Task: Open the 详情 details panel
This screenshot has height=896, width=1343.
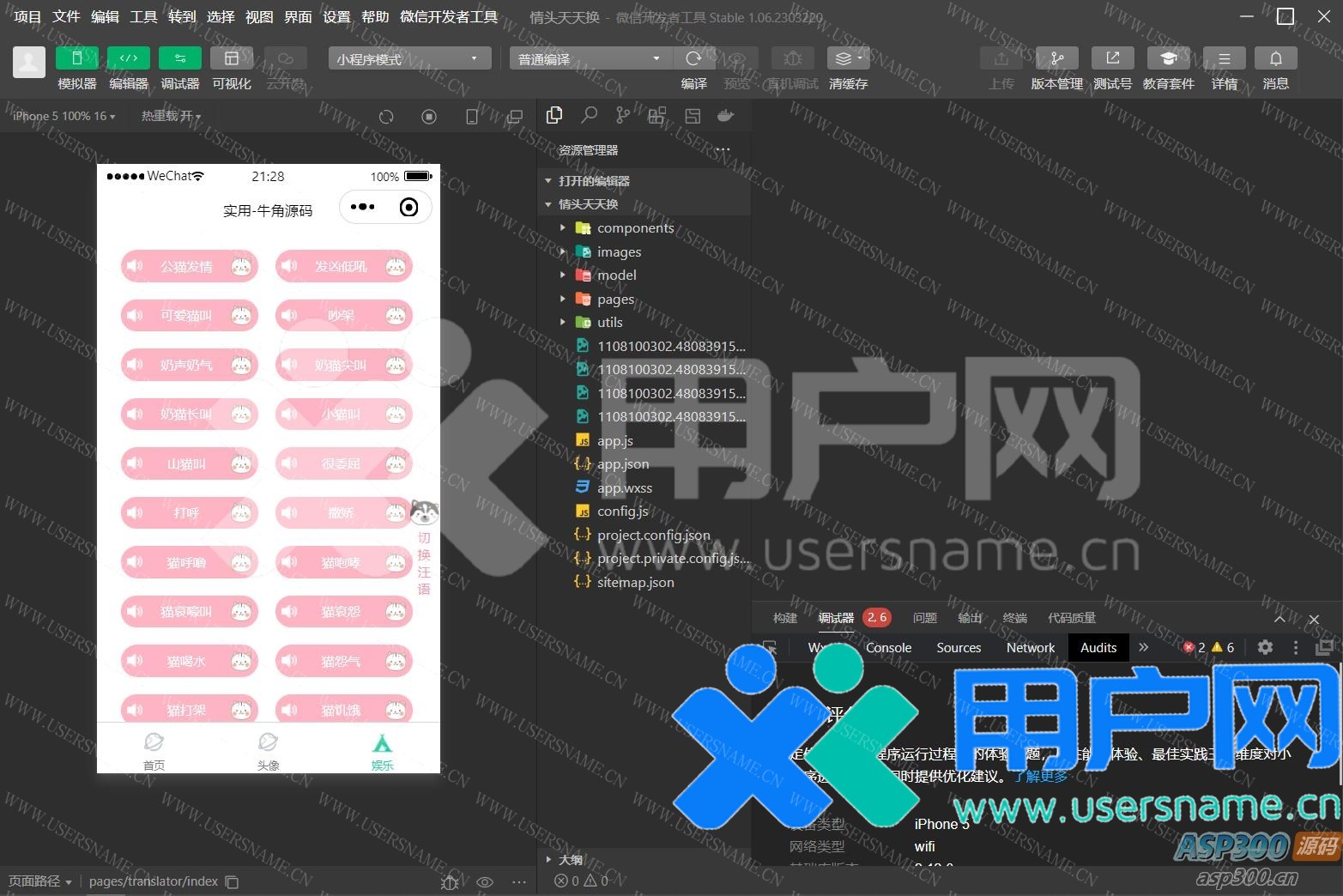Action: [x=1224, y=58]
